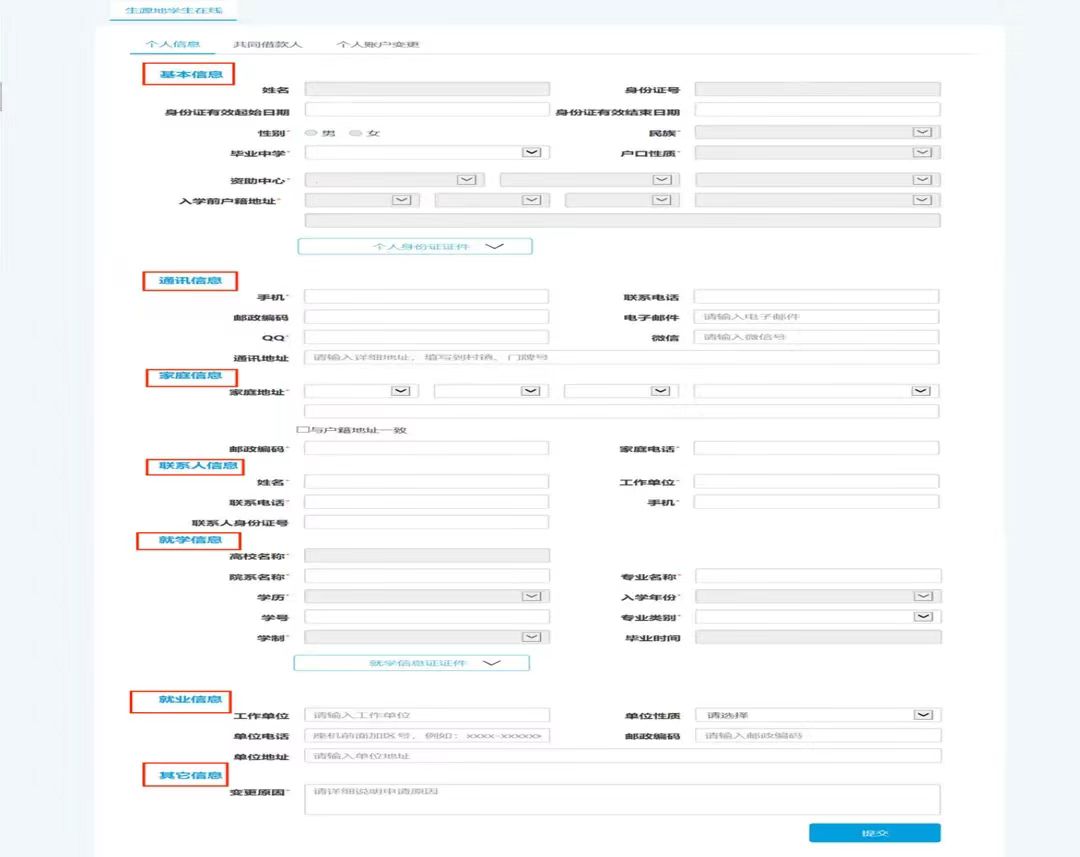Switch to the 个人账户变更 tab
Image resolution: width=1080 pixels, height=857 pixels.
[377, 45]
